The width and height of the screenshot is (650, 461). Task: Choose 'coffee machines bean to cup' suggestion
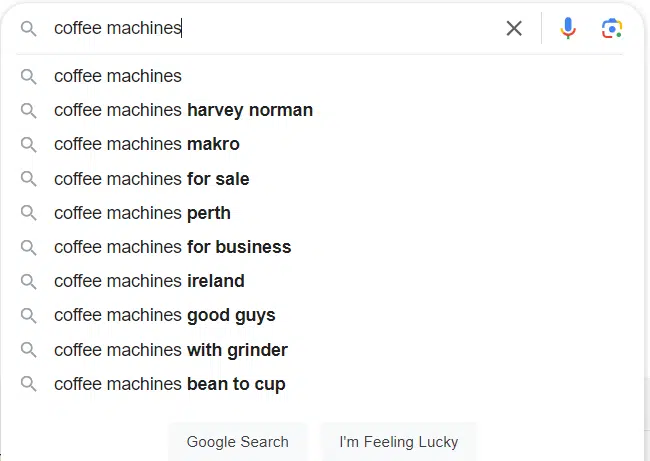tap(319, 384)
